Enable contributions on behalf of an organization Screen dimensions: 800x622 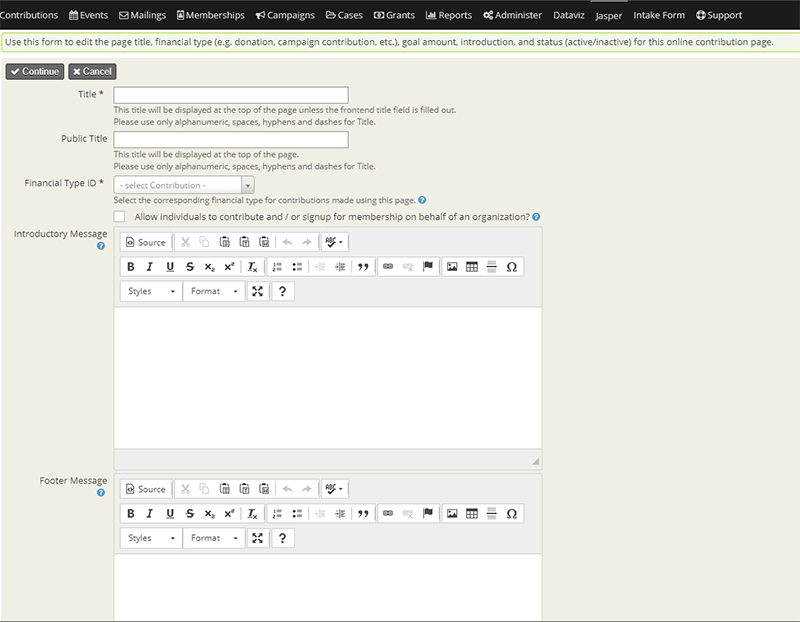point(119,216)
